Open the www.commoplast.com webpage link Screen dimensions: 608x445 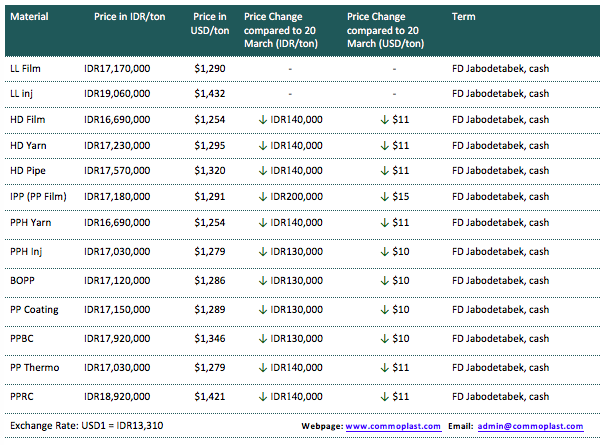tap(392, 426)
